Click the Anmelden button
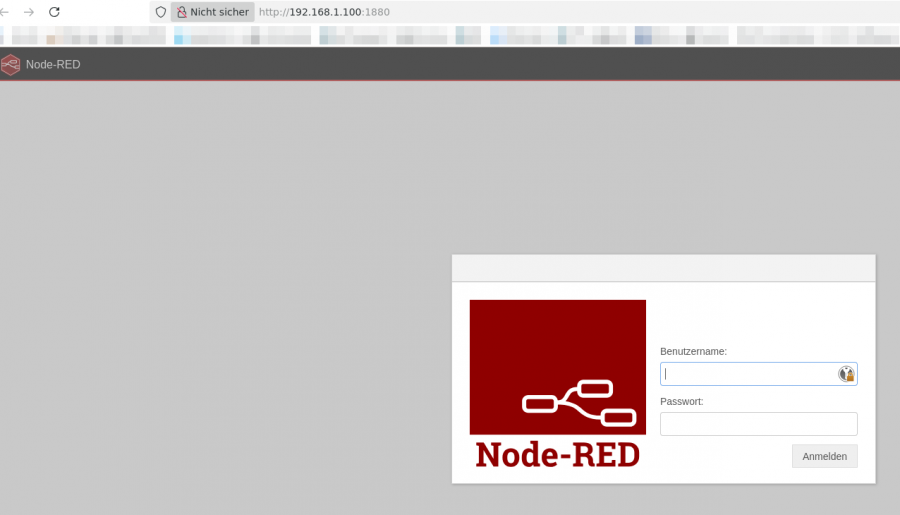Image resolution: width=900 pixels, height=515 pixels. 824,456
